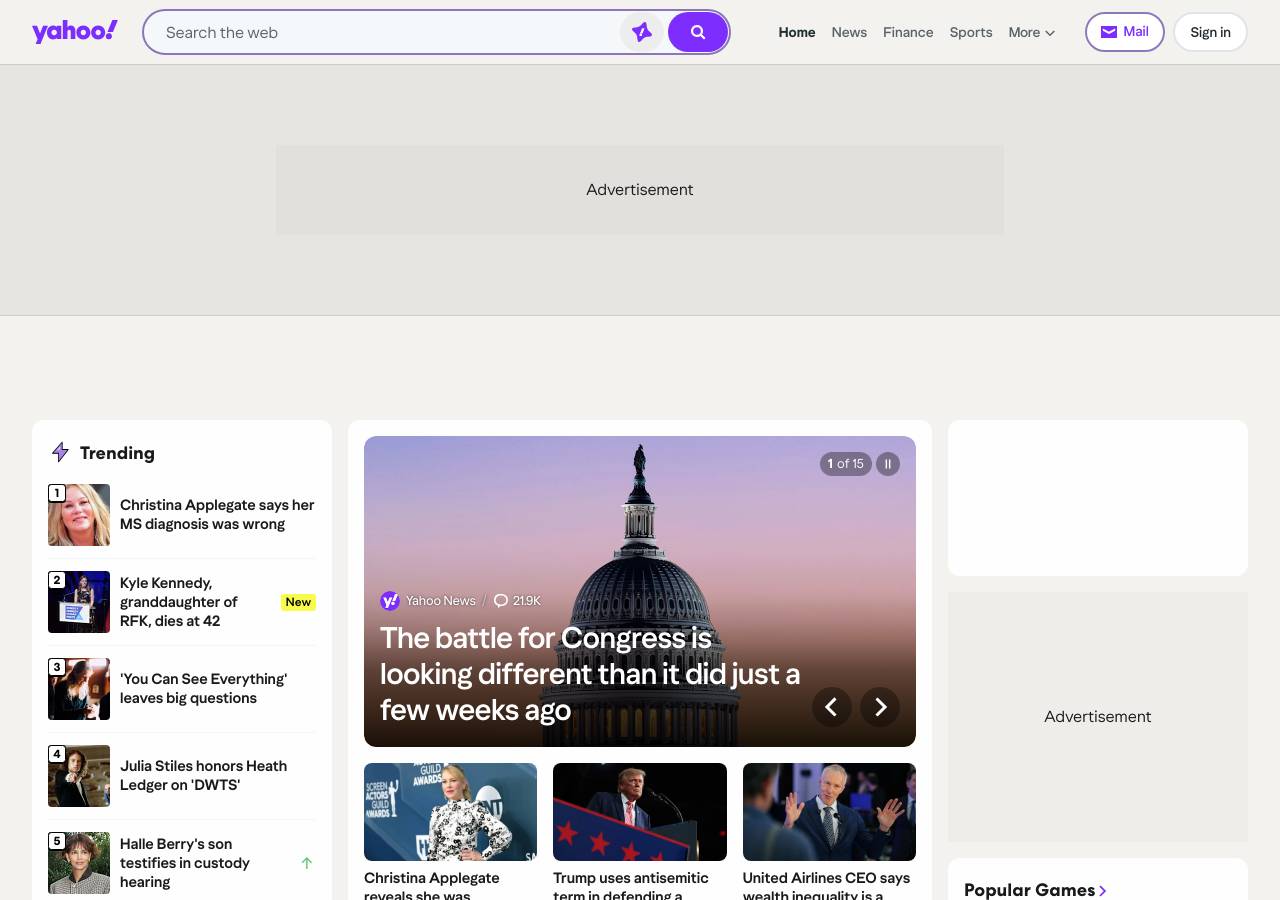The height and width of the screenshot is (900, 1280).
Task: Expand the More navigation dropdown
Action: (1032, 32)
